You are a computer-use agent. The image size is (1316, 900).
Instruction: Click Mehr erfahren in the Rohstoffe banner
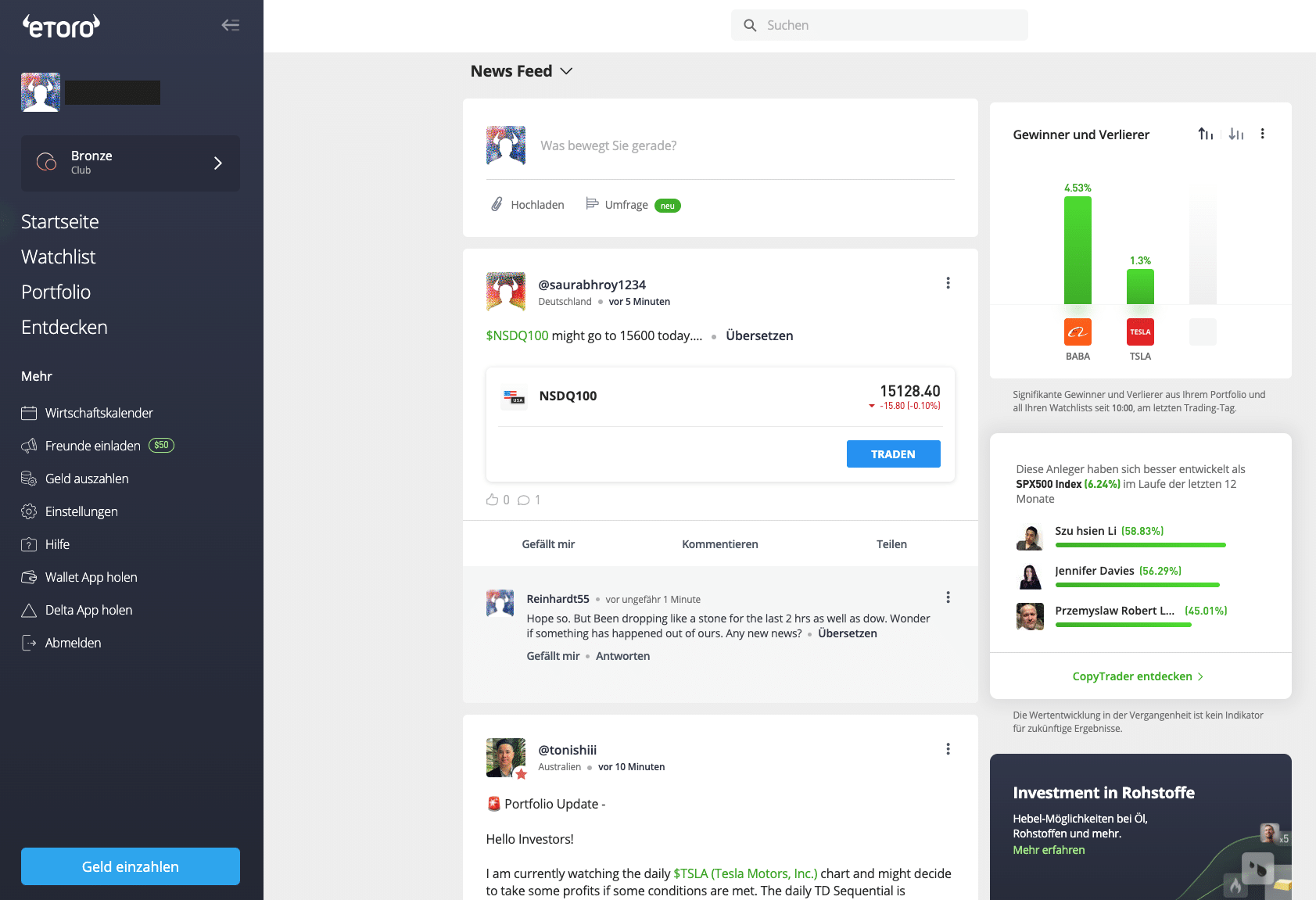pos(1049,850)
